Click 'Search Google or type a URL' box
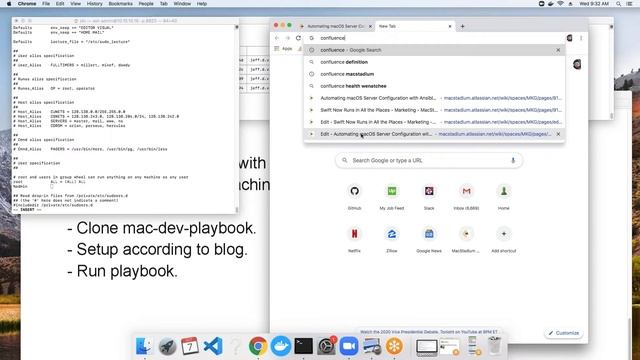Image resolution: width=640 pixels, height=360 pixels. click(429, 160)
